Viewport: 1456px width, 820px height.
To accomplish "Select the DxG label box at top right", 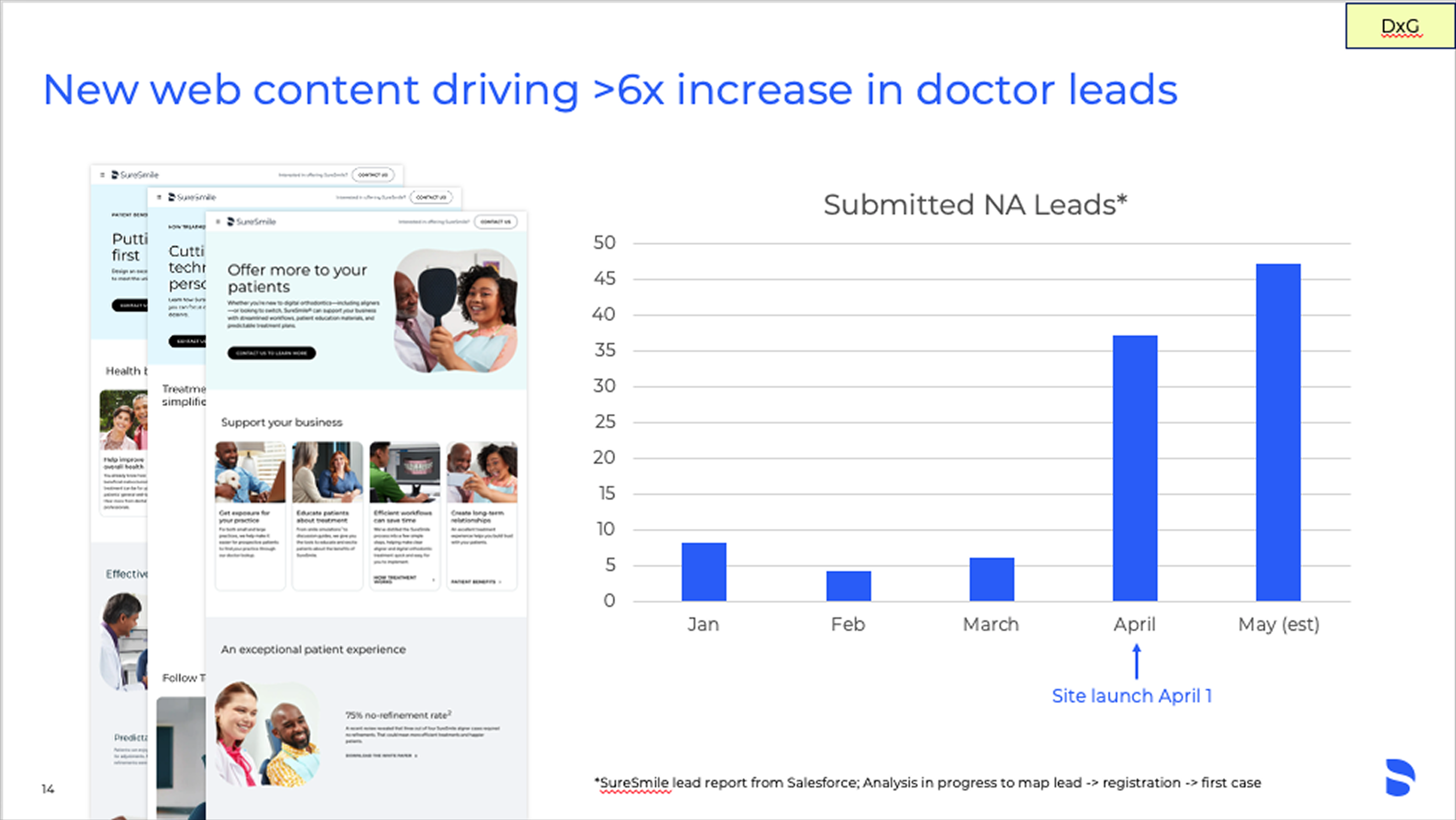I will pos(1400,26).
